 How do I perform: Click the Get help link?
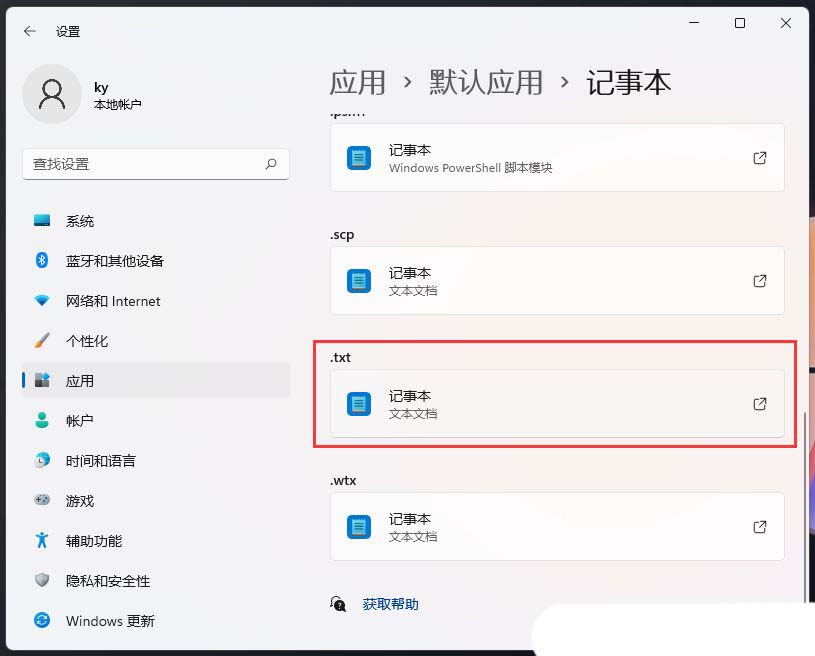[390, 604]
